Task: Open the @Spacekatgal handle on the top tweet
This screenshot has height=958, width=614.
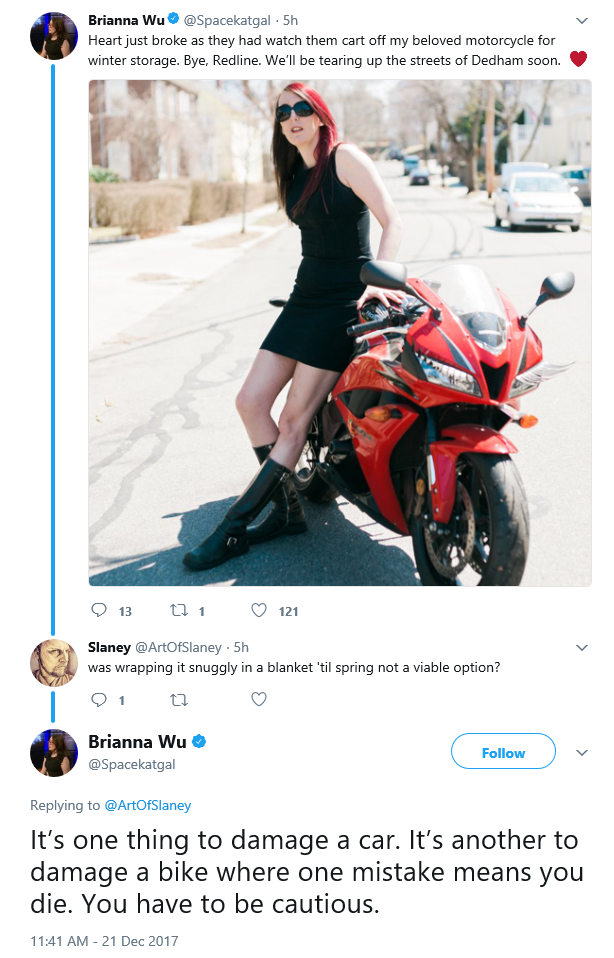Action: (x=227, y=20)
